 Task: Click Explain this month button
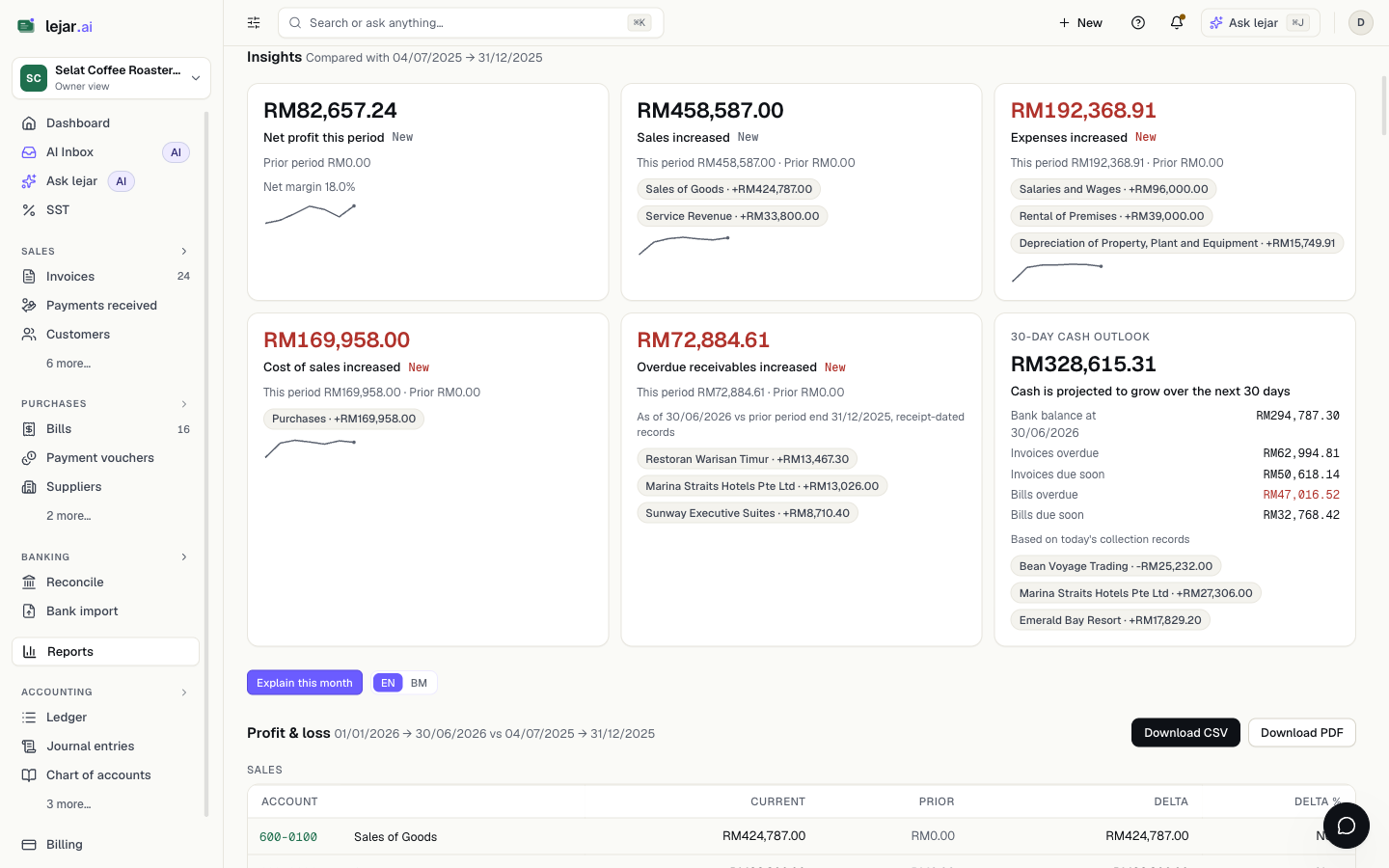tap(305, 683)
